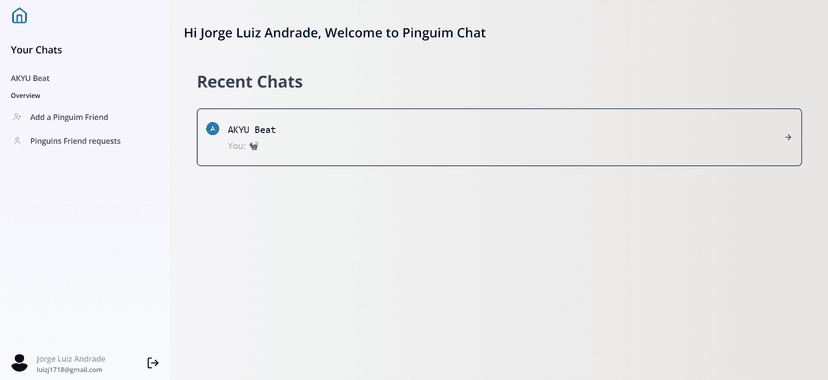Click the luizj1718@gmail.com email text

[69, 369]
